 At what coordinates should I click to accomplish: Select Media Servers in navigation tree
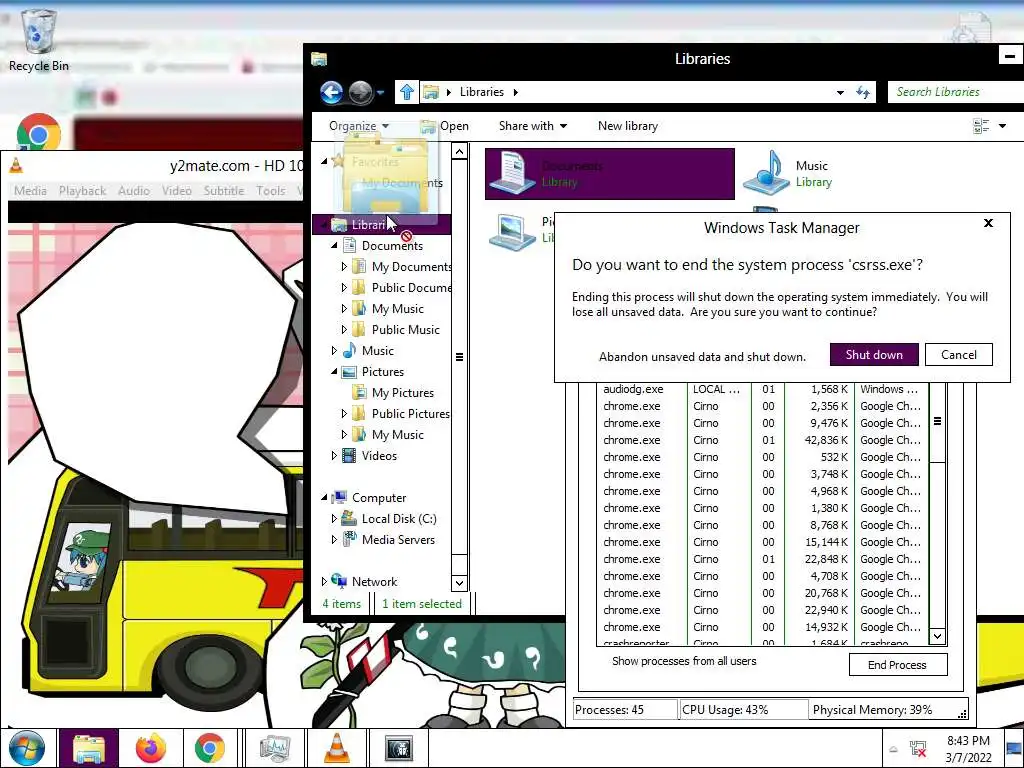[x=398, y=539]
